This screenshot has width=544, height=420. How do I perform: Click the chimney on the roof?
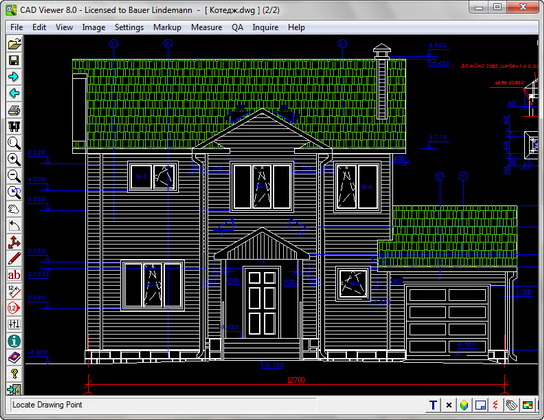[x=382, y=82]
